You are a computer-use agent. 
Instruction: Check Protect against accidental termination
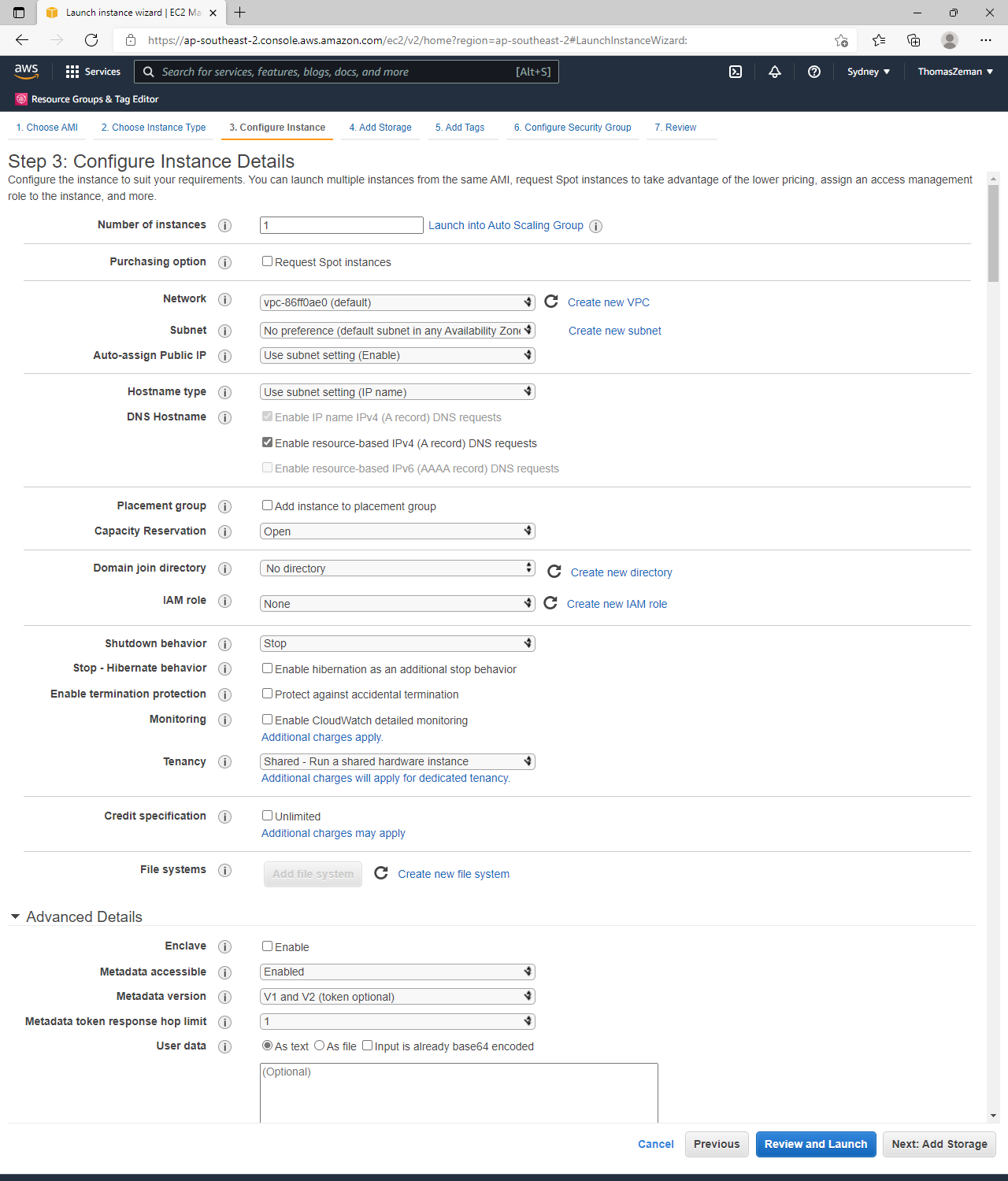click(267, 694)
